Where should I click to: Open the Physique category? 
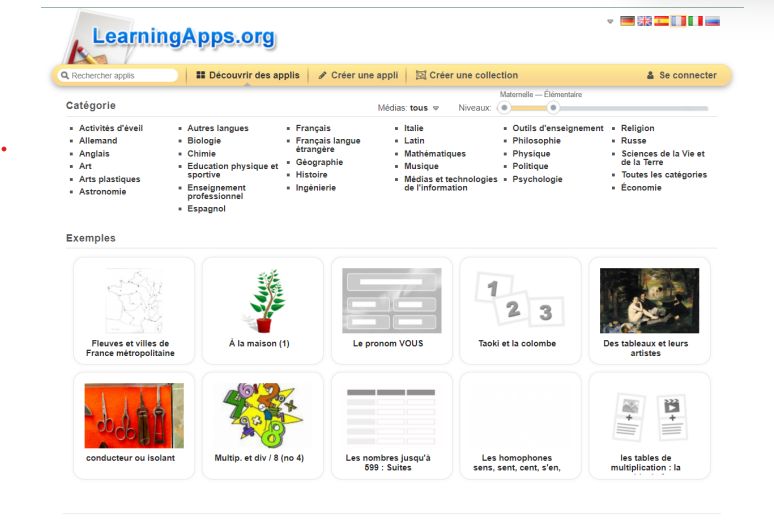point(531,154)
